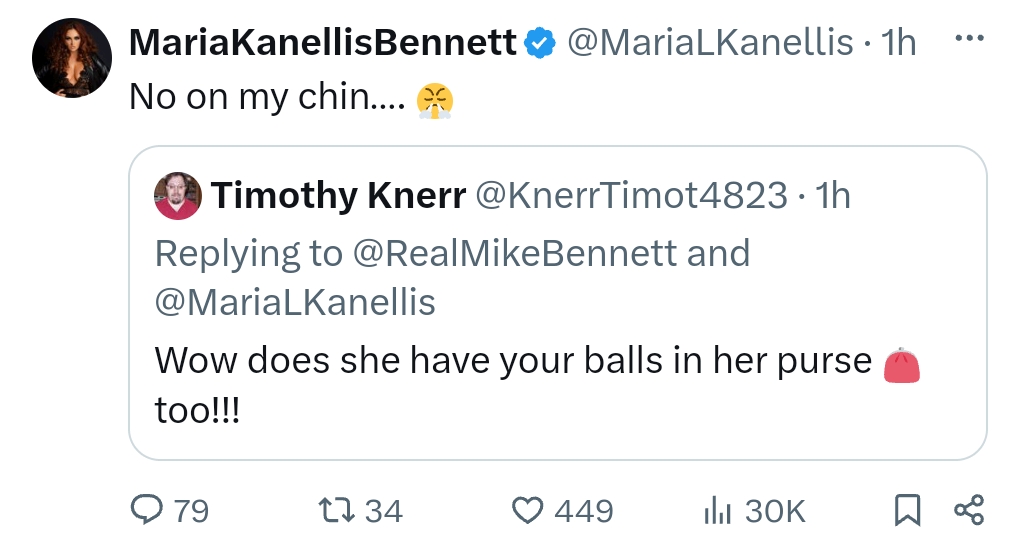
Task: Bookmark this tweet
Action: click(x=906, y=511)
